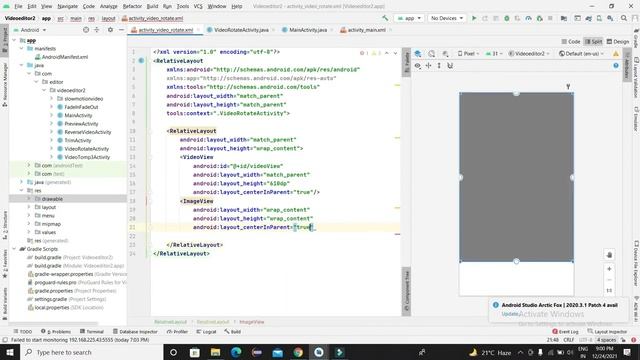This screenshot has width=640, height=360.
Task: Run the app with green play button
Action: (474, 18)
